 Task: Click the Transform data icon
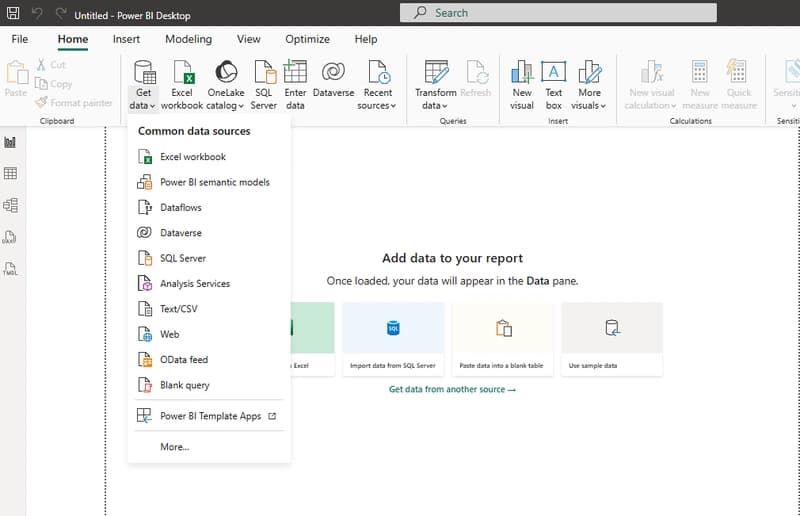436,72
